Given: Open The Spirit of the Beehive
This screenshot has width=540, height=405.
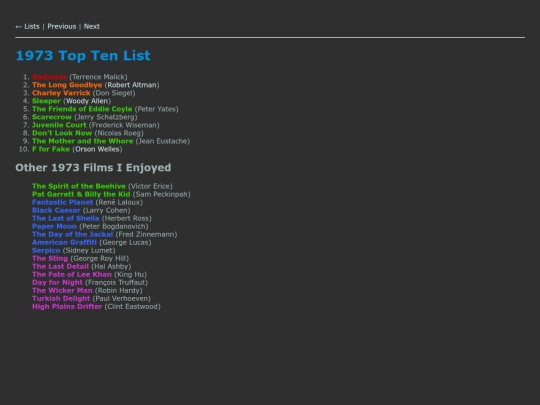Looking at the screenshot, I should click(79, 186).
